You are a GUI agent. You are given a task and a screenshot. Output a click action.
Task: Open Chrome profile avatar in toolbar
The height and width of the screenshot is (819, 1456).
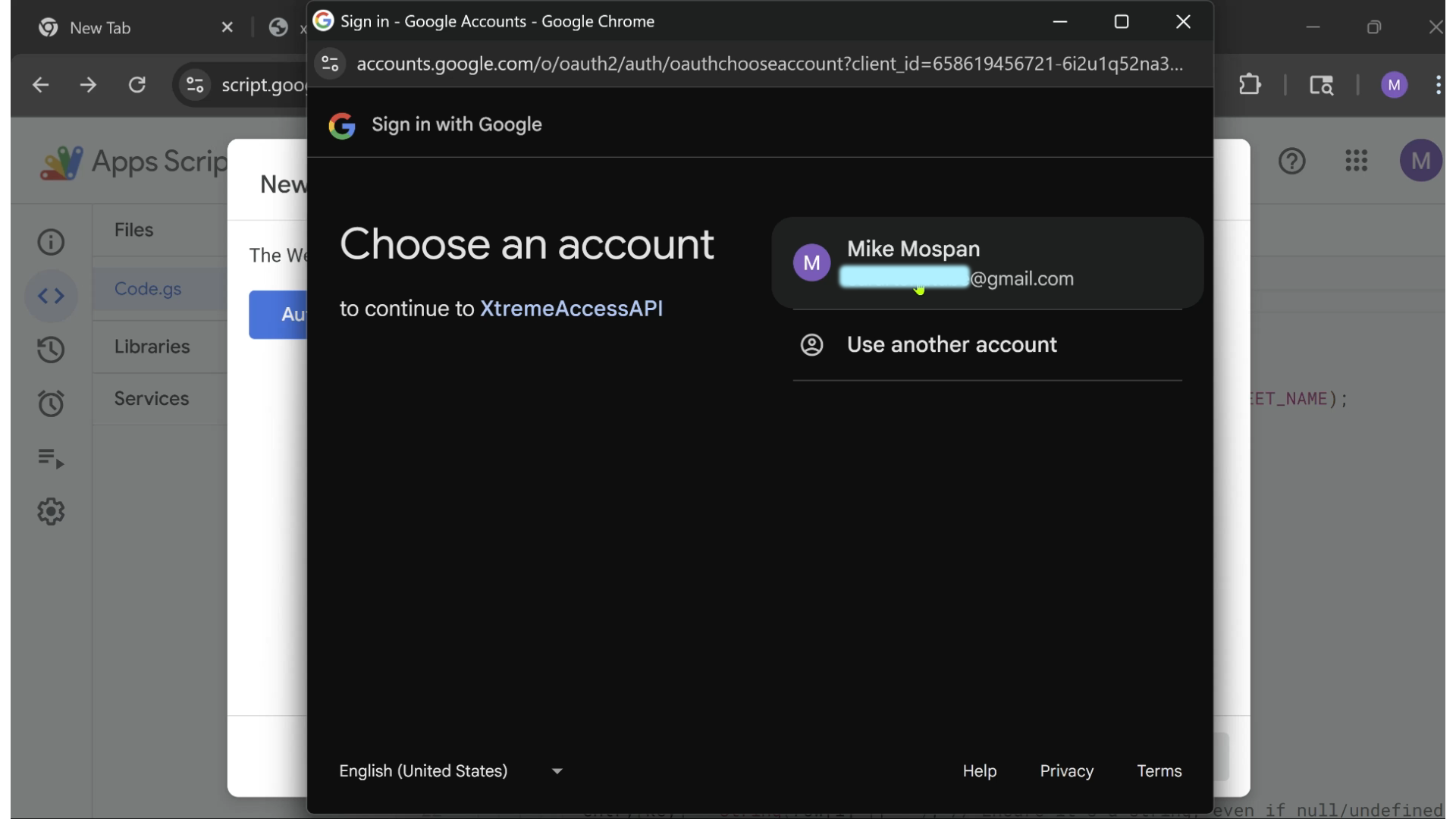coord(1395,85)
